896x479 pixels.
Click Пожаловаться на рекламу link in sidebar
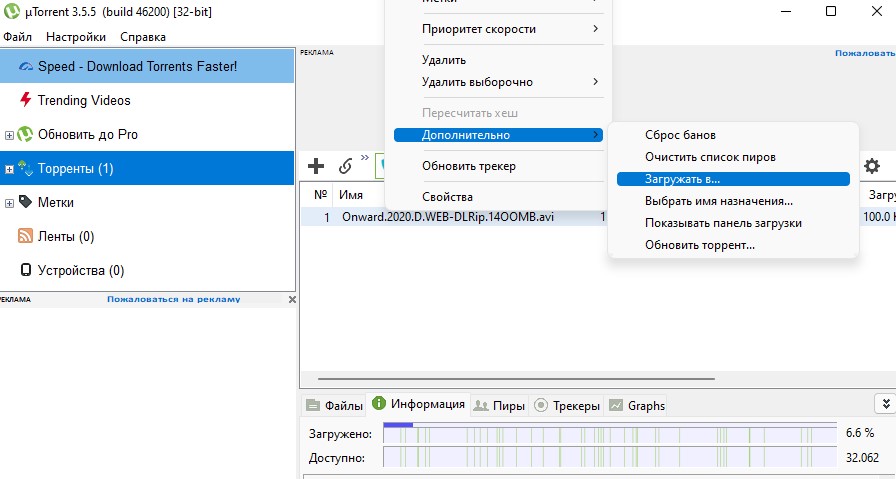[174, 299]
